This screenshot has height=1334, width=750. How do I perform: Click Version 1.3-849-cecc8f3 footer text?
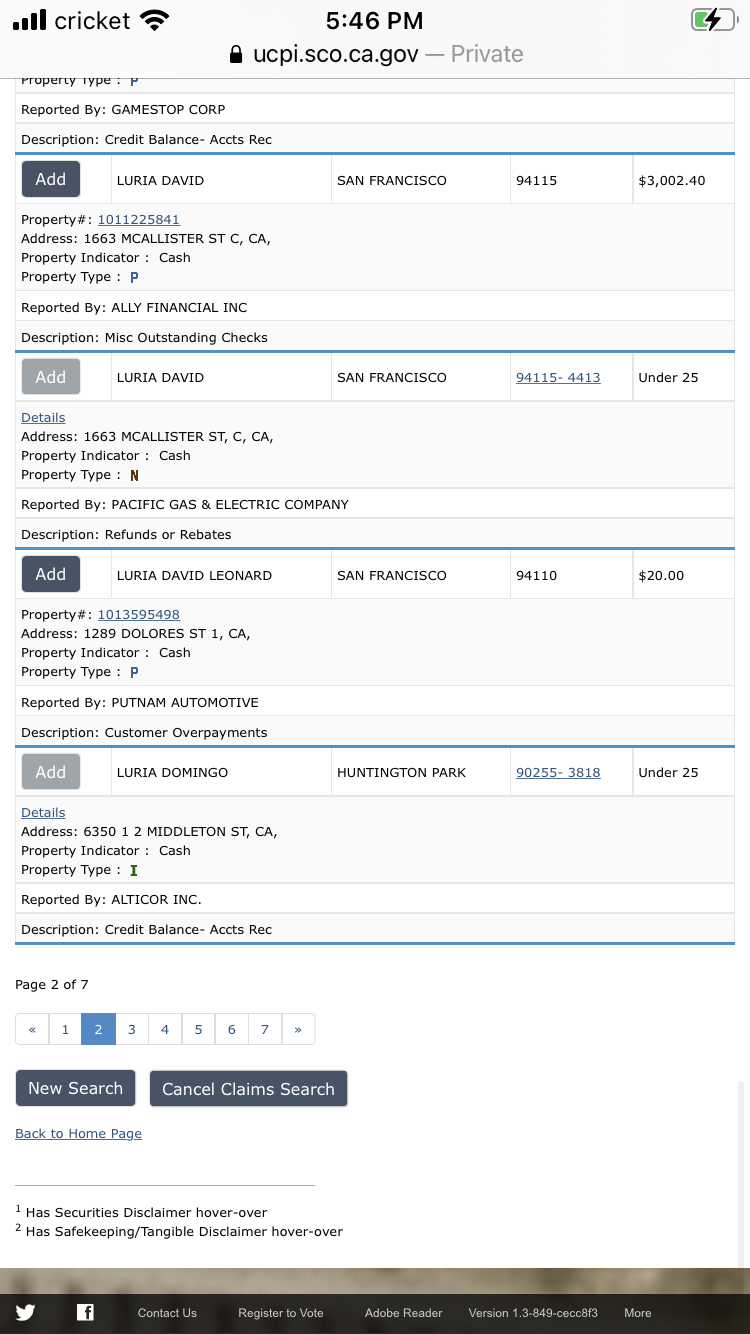pos(533,1313)
